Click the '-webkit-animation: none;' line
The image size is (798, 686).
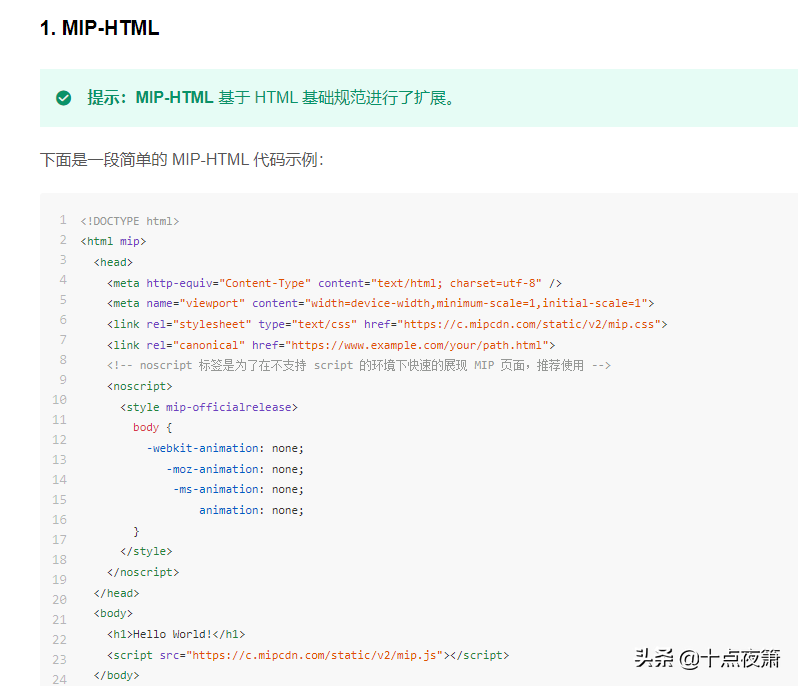click(x=225, y=448)
